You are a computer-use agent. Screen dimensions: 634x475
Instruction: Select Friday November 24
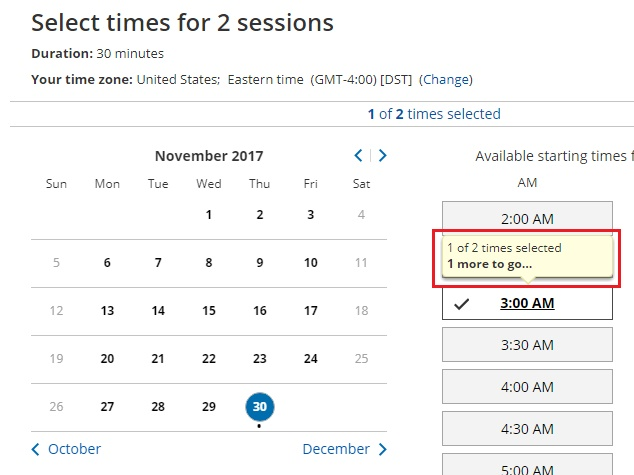tap(311, 359)
